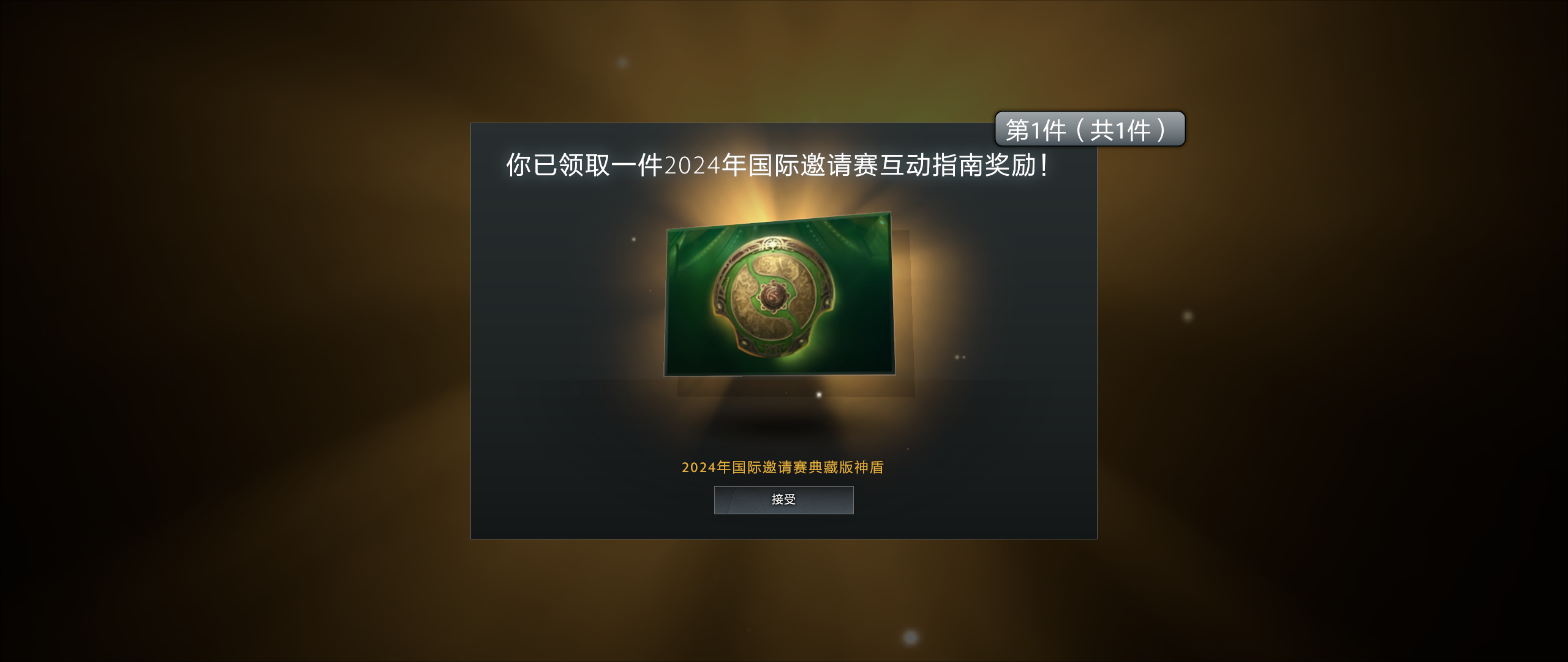The image size is (1568, 662).
Task: Click the 典藏版神盾 portion of item label
Action: [x=846, y=467]
